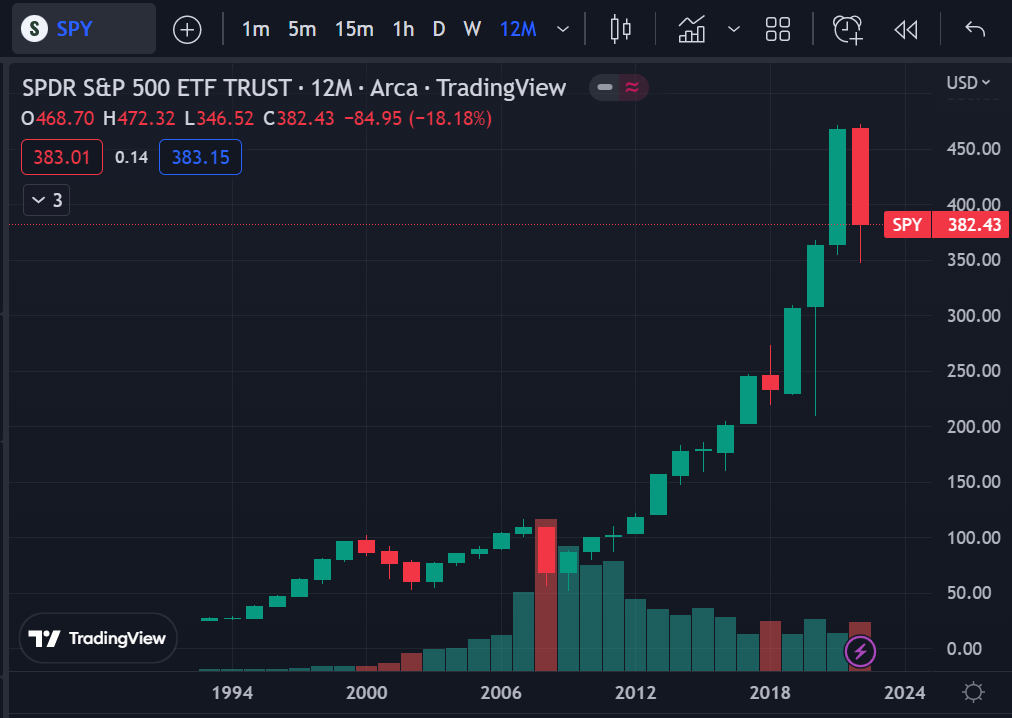This screenshot has height=718, width=1012.
Task: Click the 2006 label on time axis
Action: click(501, 693)
